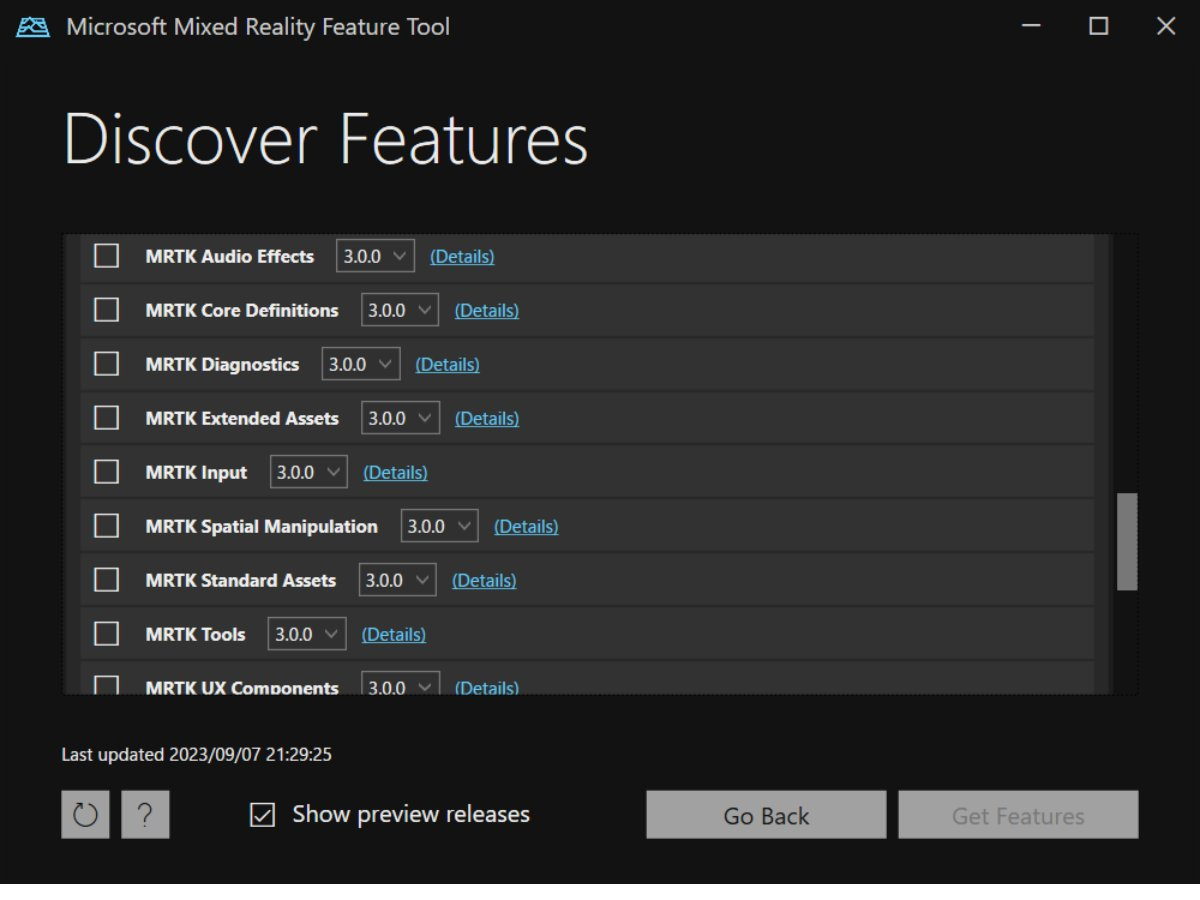Open MRTK Audio Effects version dropdown
Screen dimensions: 1200x900
click(x=375, y=256)
